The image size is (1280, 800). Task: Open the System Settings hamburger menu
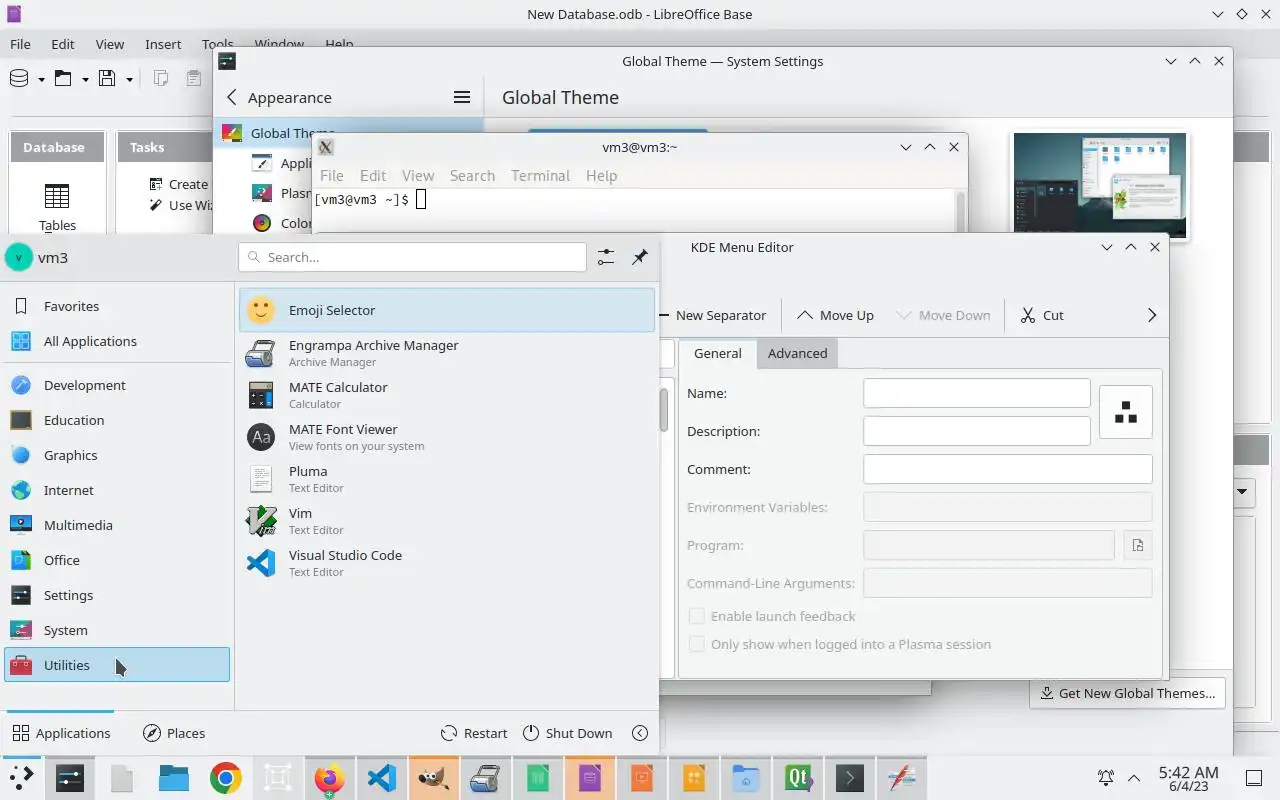(461, 97)
